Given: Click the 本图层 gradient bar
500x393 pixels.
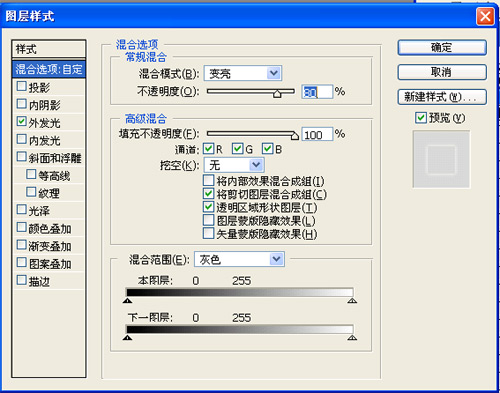Looking at the screenshot, I should coord(240,292).
